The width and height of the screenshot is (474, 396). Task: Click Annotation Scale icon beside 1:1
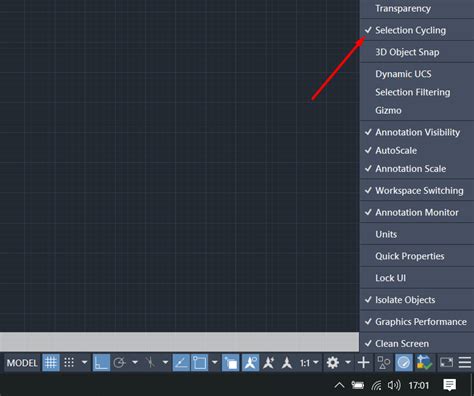pyautogui.click(x=287, y=362)
